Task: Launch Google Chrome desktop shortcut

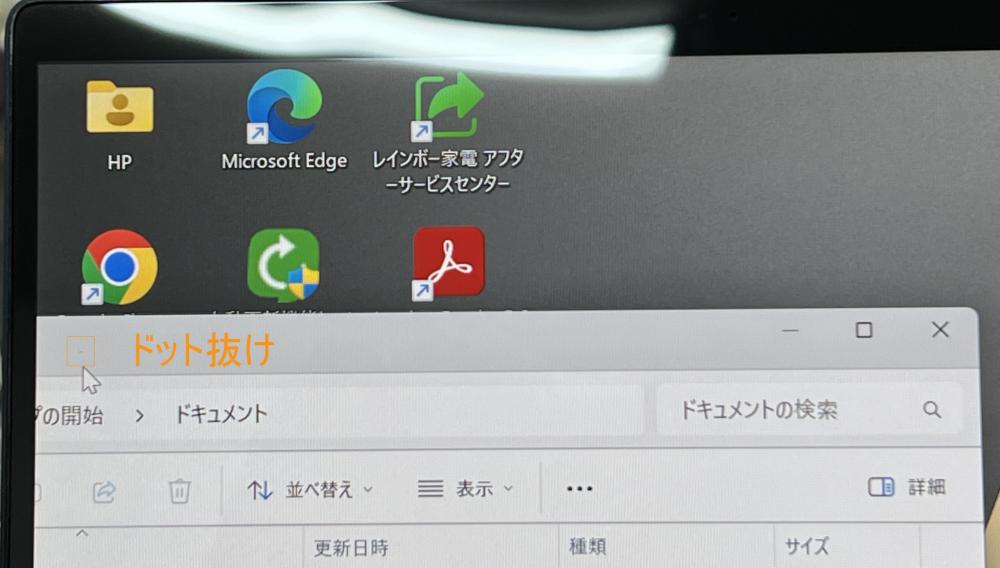Action: [x=119, y=268]
